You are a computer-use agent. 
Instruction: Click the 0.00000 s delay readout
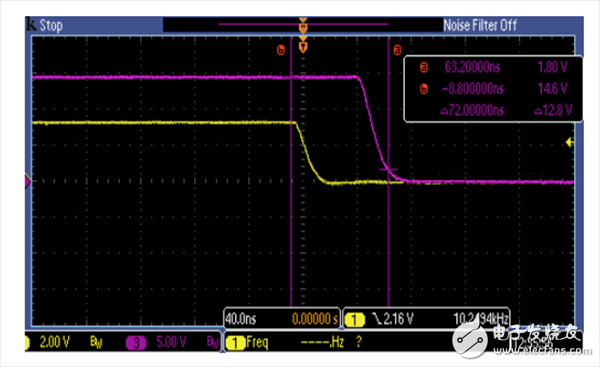(315, 319)
